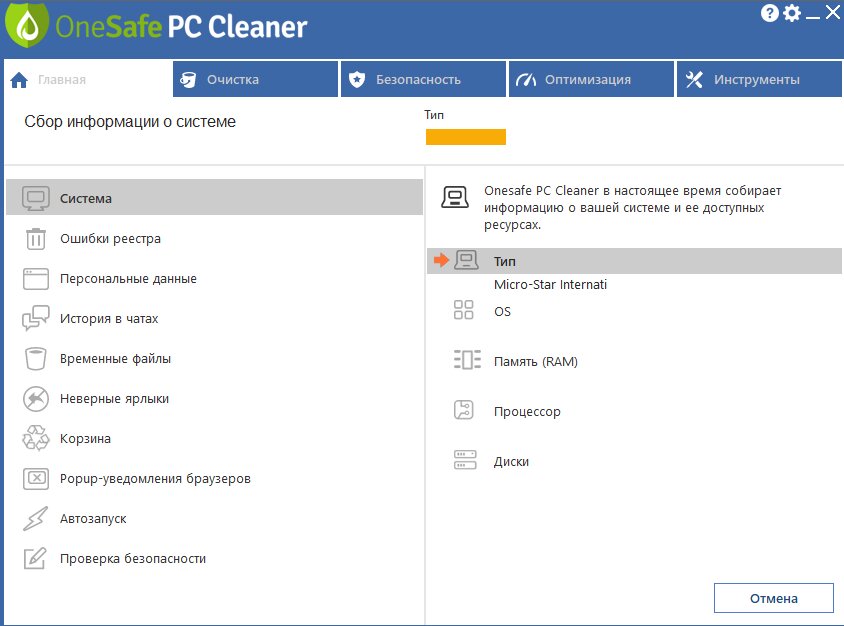Screen dimensions: 844x626
Task: Open the Инструменты tab
Action: 759,79
